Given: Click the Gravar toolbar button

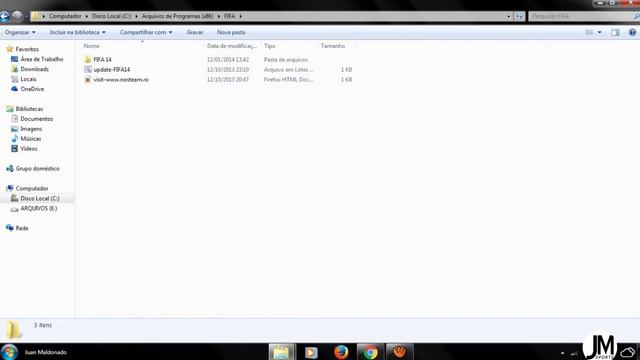Looking at the screenshot, I should [195, 32].
